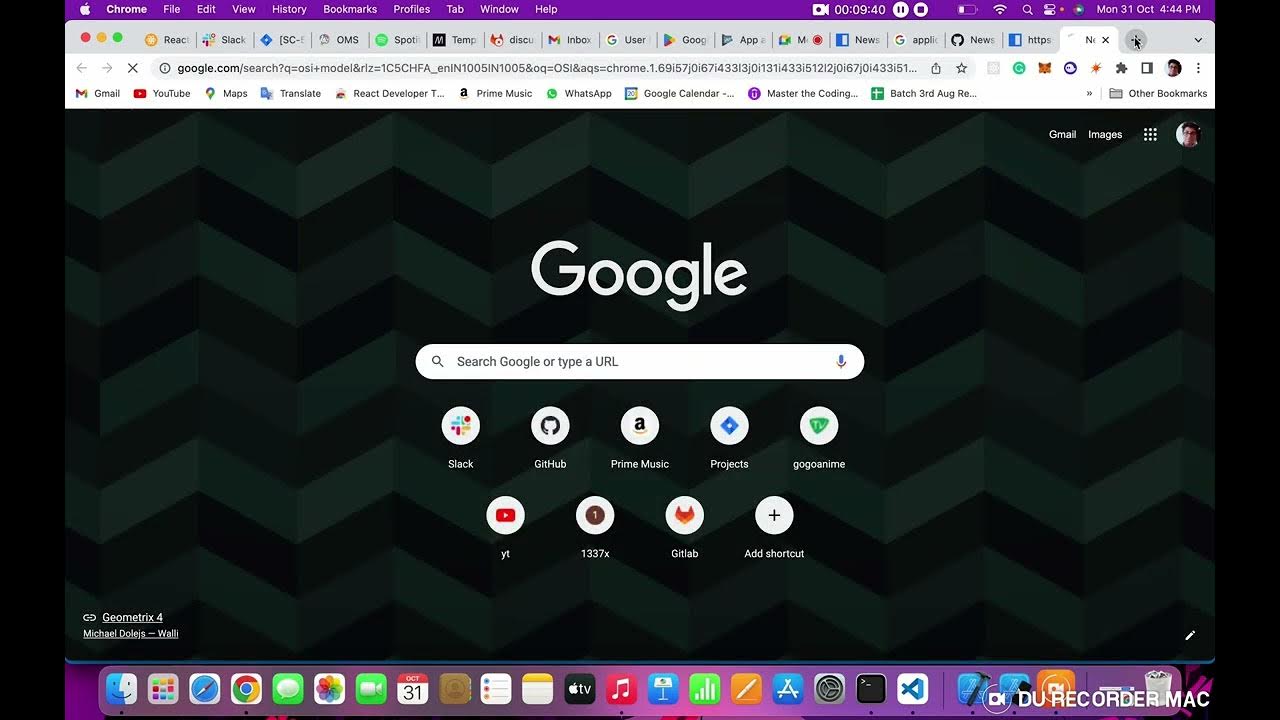Open the Apple menu
This screenshot has width=1280, height=720.
pos(85,9)
